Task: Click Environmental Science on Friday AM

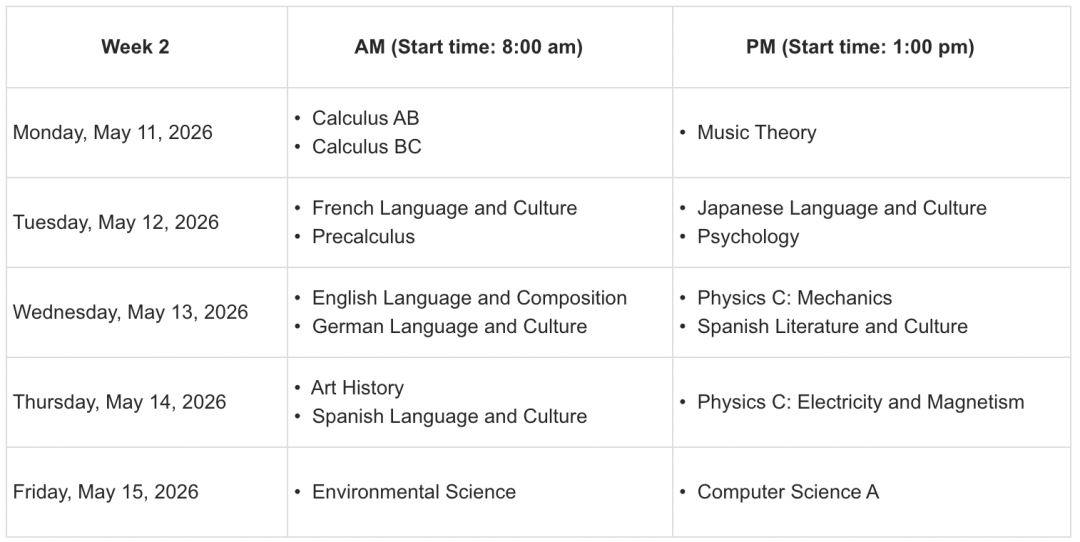Action: (x=414, y=492)
